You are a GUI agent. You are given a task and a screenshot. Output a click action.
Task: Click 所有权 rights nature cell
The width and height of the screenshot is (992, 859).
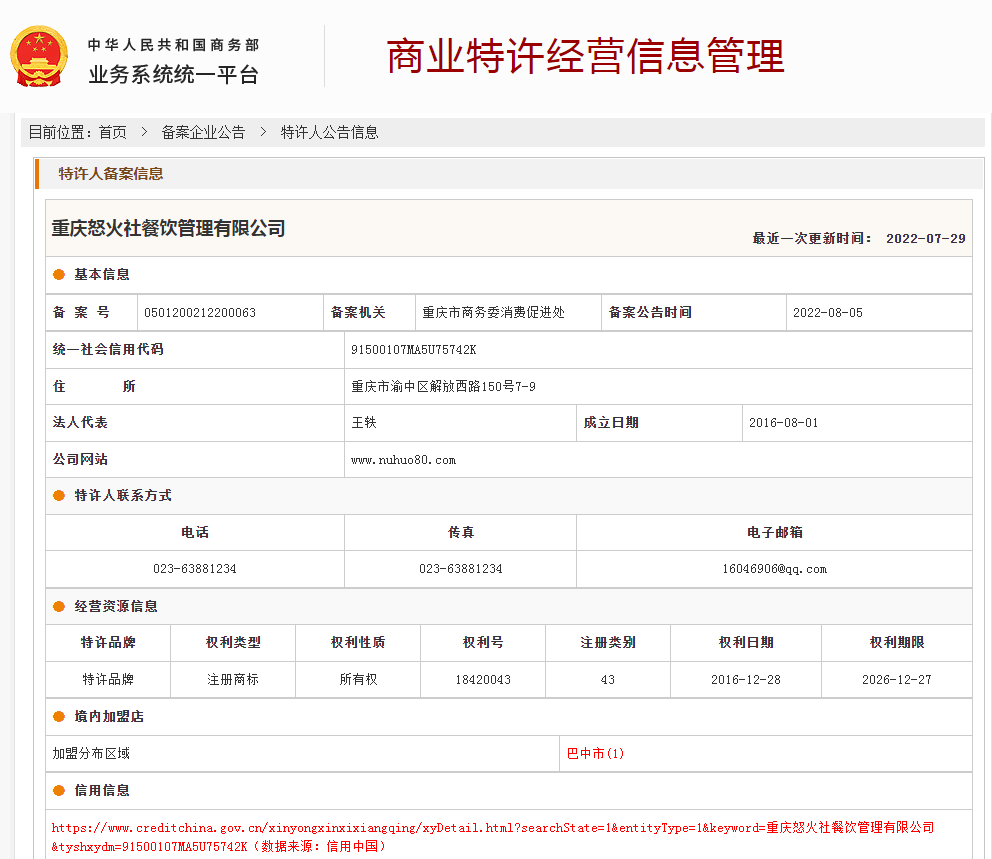[358, 679]
